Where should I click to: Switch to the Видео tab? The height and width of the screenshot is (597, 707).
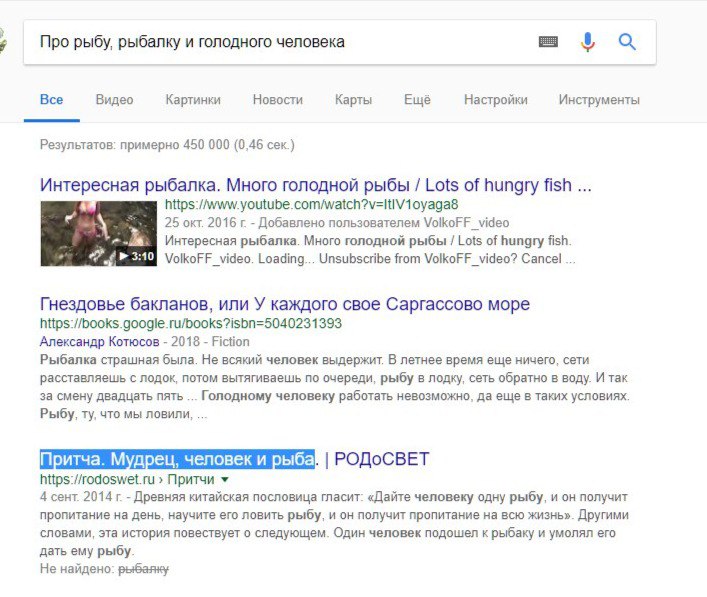[115, 100]
